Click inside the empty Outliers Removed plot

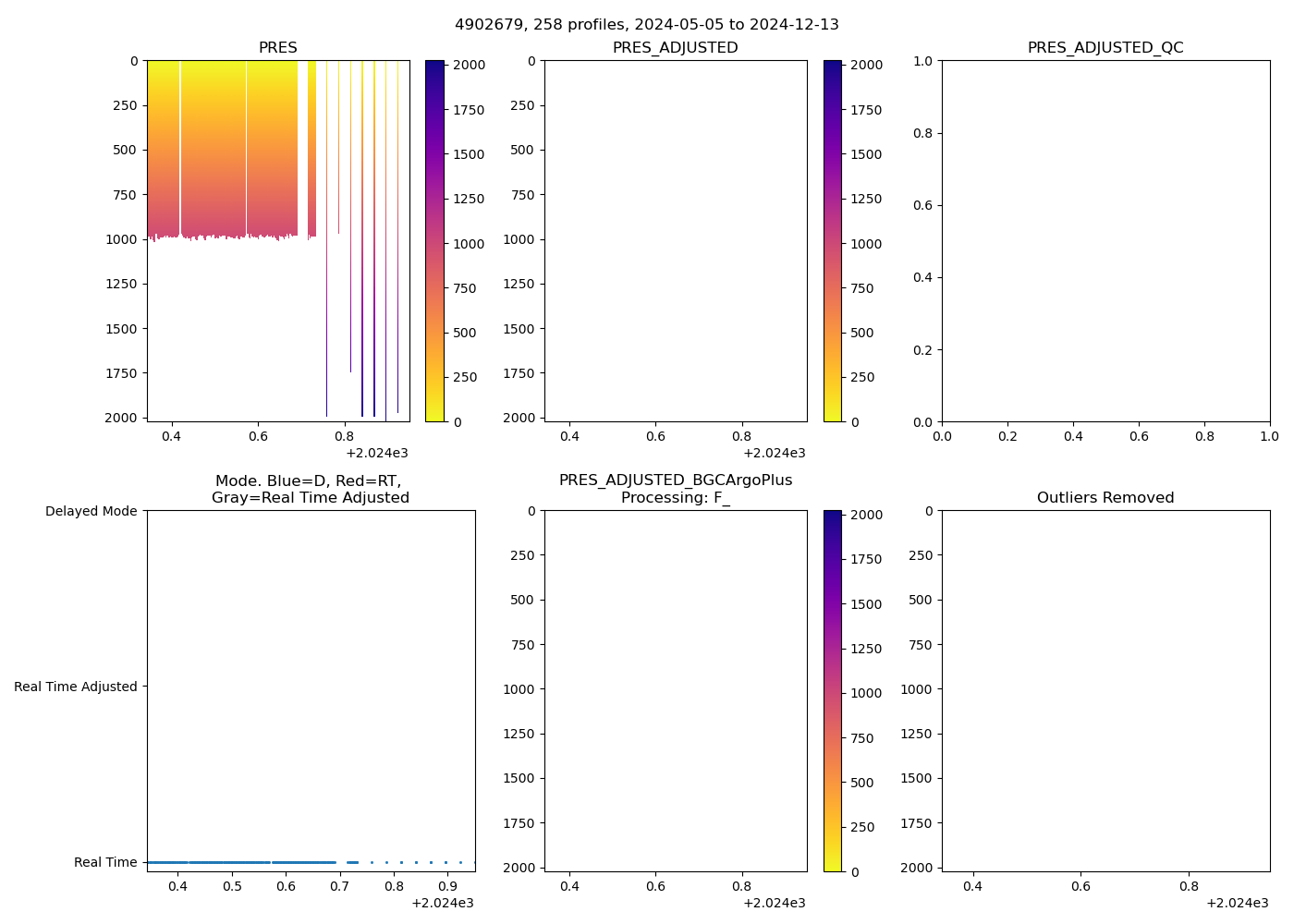click(1105, 690)
